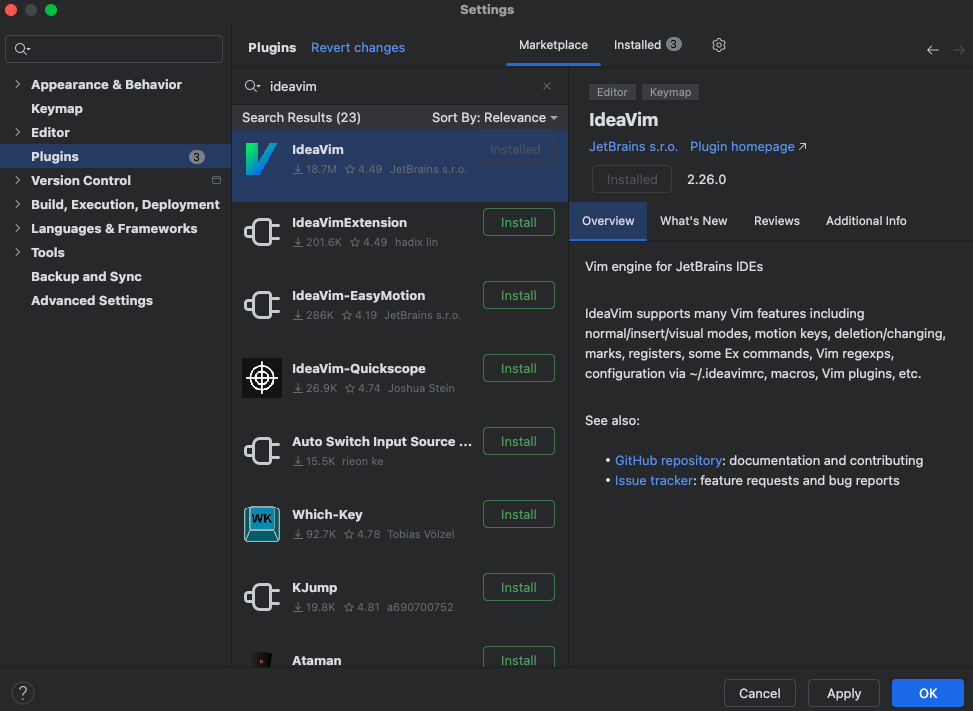Viewport: 973px width, 711px height.
Task: Open the Plugin homepage link
Action: click(748, 147)
